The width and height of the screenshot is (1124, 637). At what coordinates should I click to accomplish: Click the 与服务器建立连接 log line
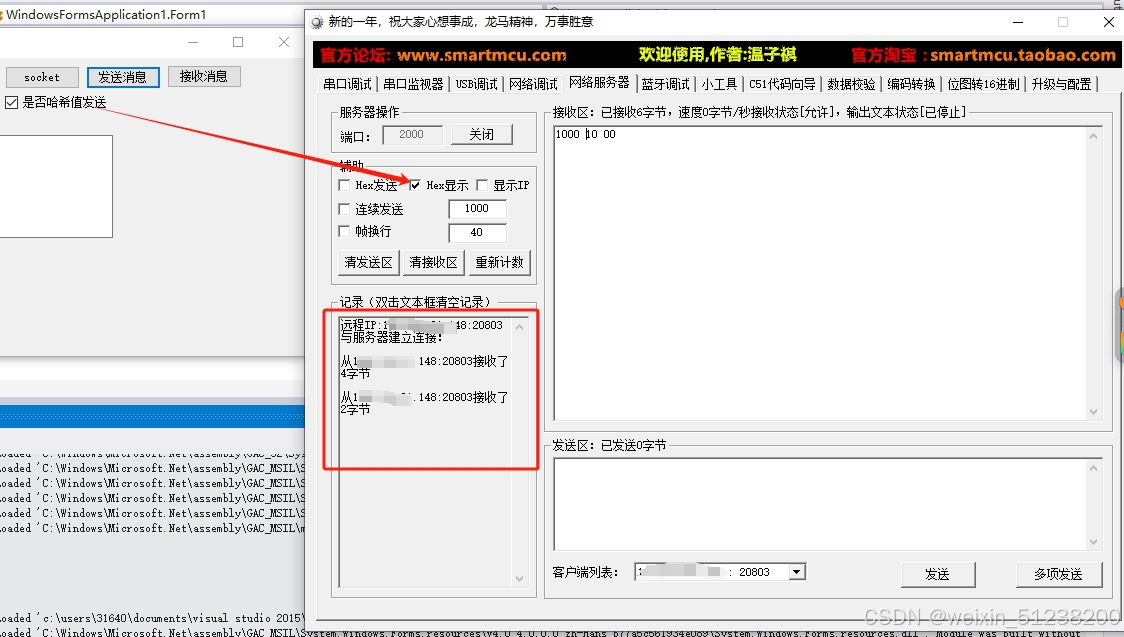click(391, 337)
